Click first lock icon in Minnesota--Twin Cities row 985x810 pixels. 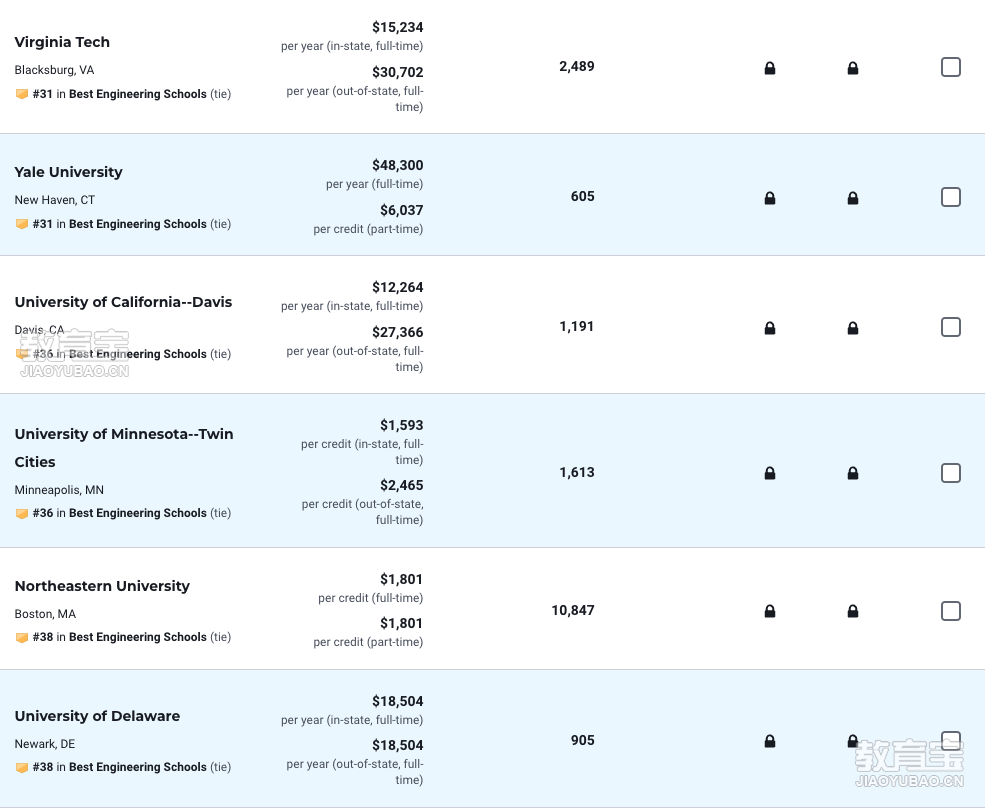(x=770, y=473)
